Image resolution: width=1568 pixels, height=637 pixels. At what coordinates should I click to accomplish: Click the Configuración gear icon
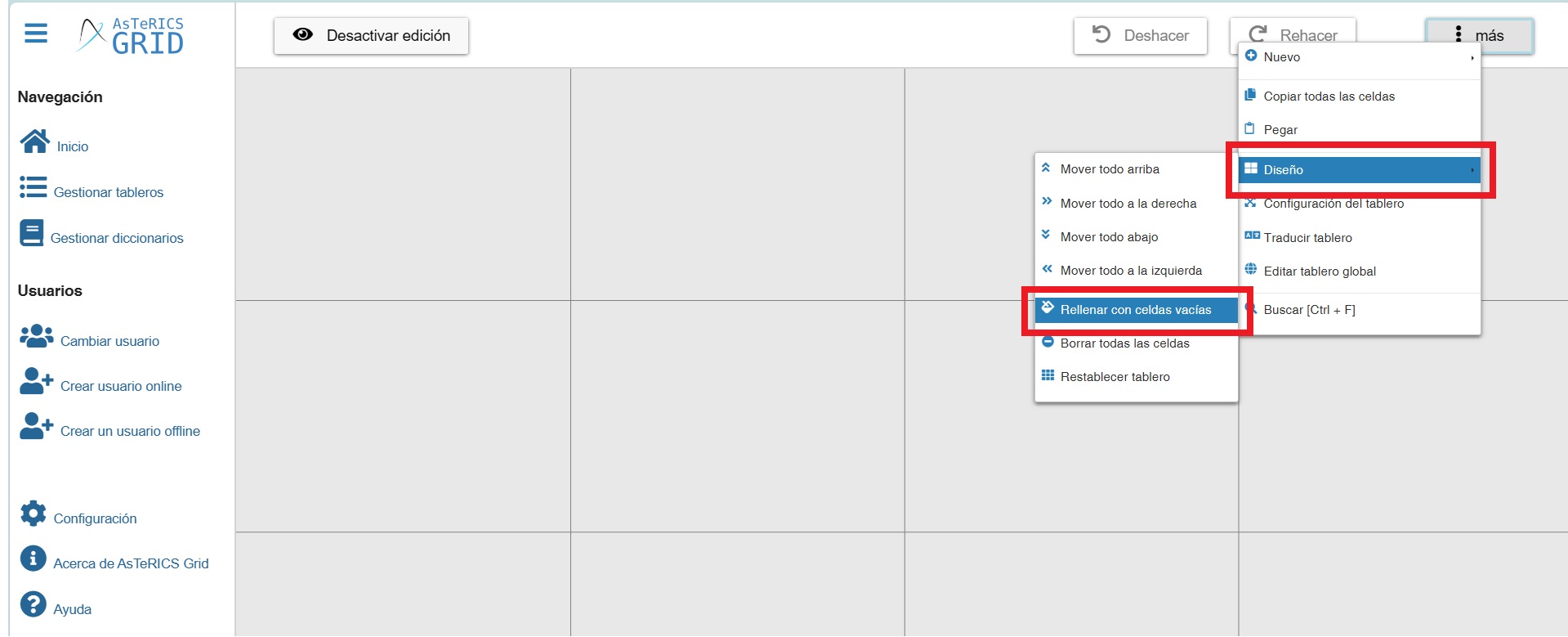(x=34, y=514)
